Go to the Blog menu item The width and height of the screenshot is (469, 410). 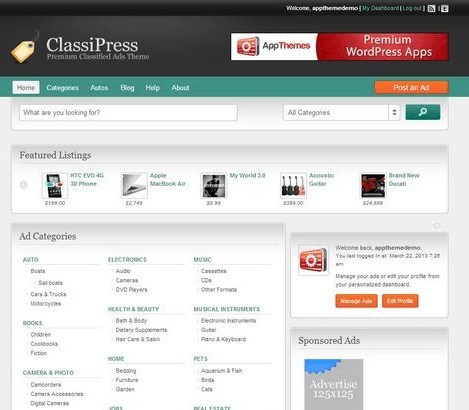pyautogui.click(x=127, y=88)
